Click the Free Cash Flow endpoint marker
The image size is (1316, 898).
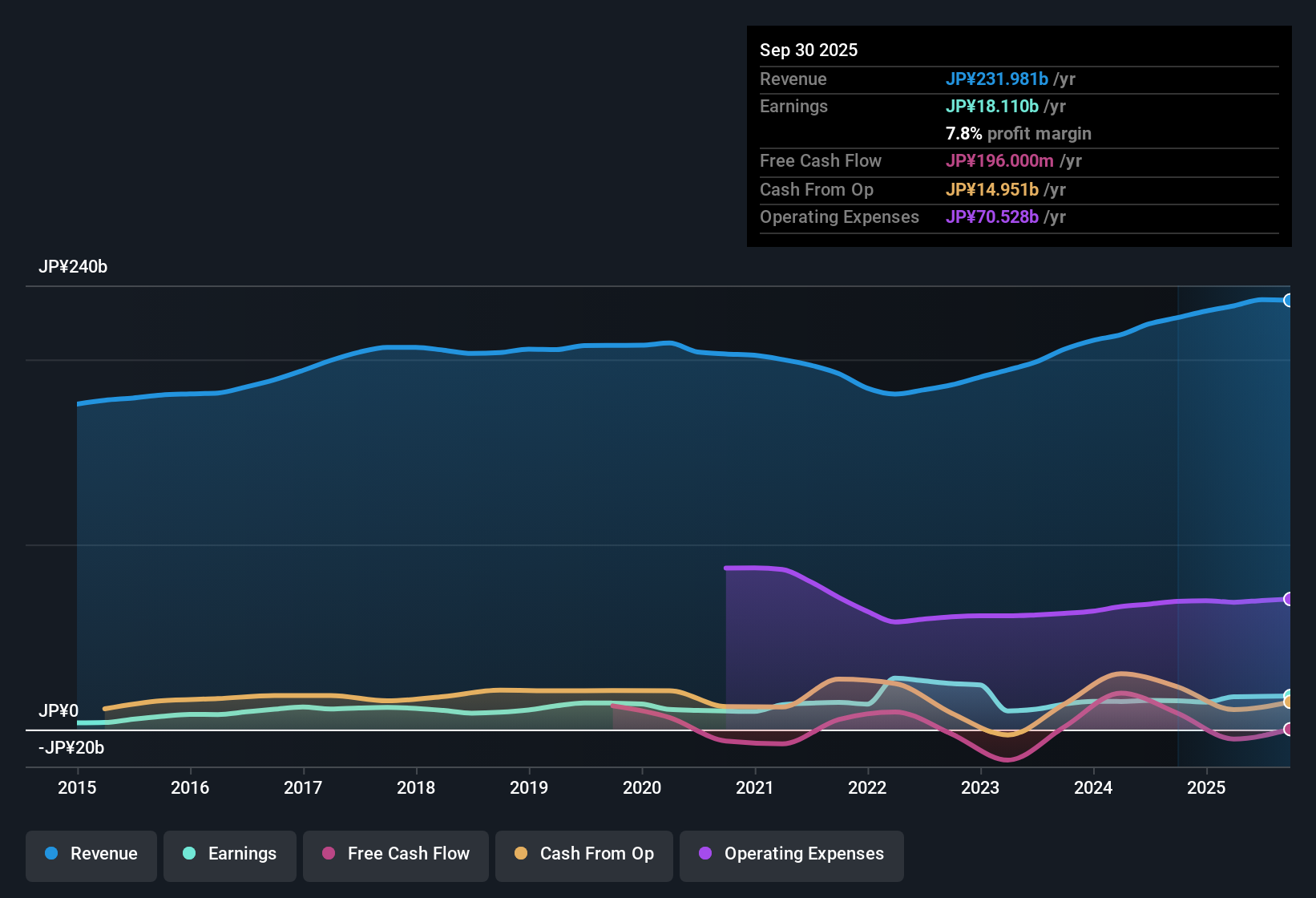coord(1289,730)
